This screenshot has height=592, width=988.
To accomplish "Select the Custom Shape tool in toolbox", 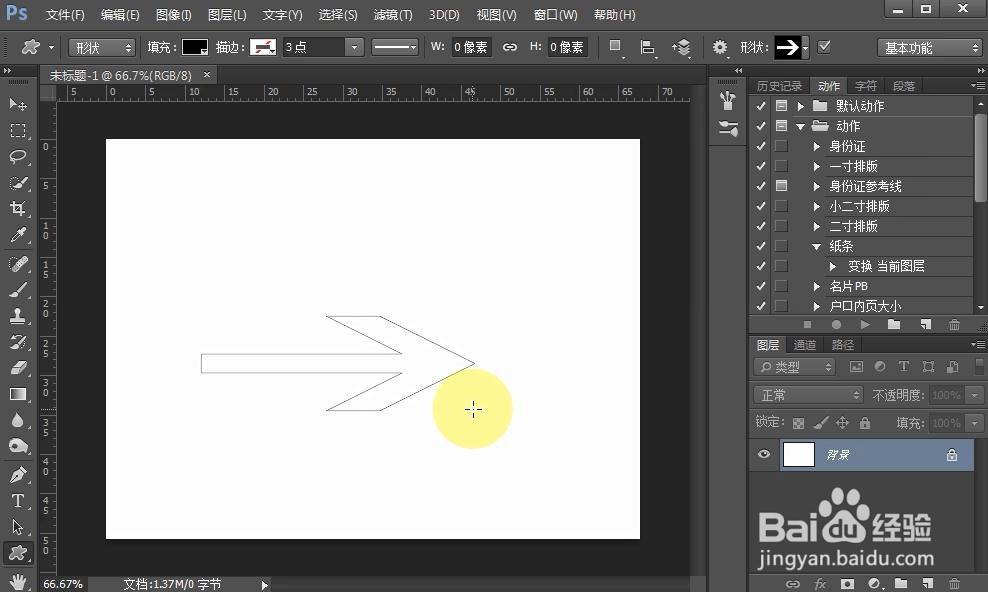I will point(18,553).
